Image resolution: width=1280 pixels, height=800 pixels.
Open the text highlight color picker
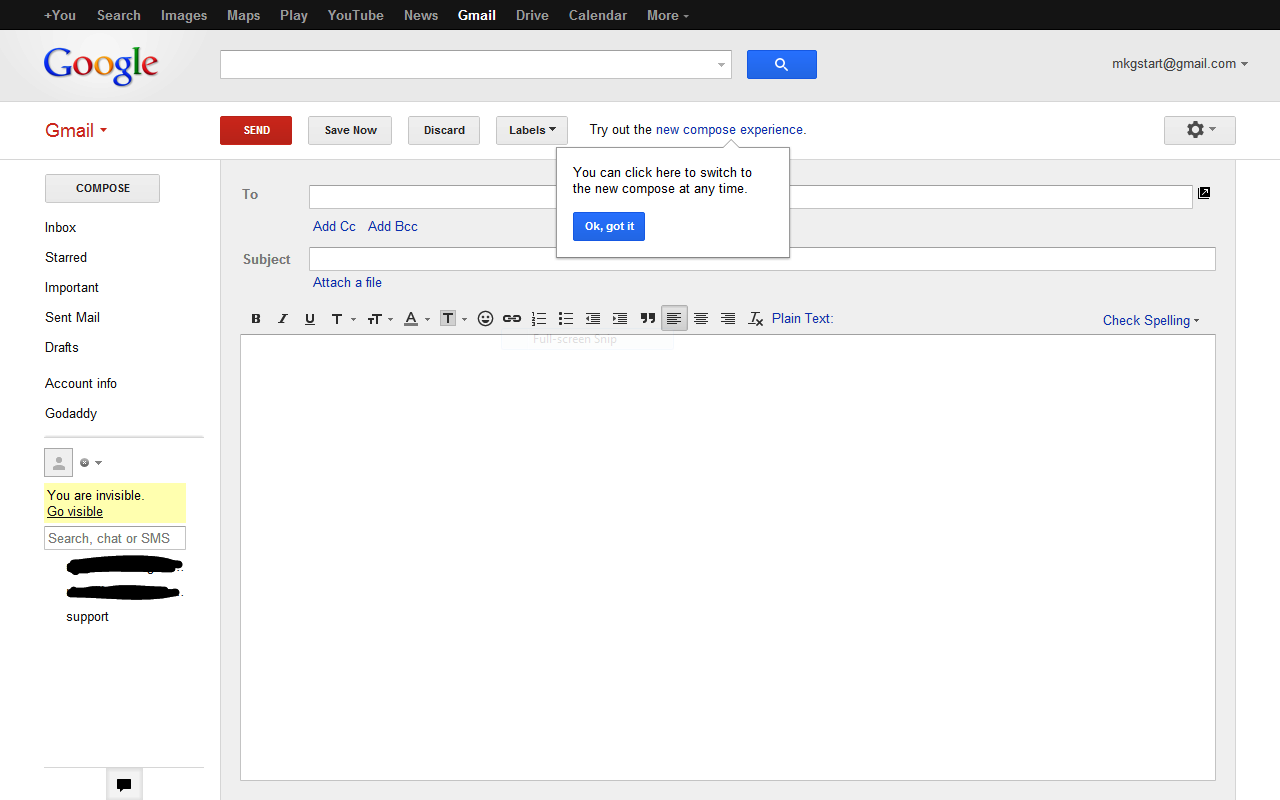coord(453,319)
